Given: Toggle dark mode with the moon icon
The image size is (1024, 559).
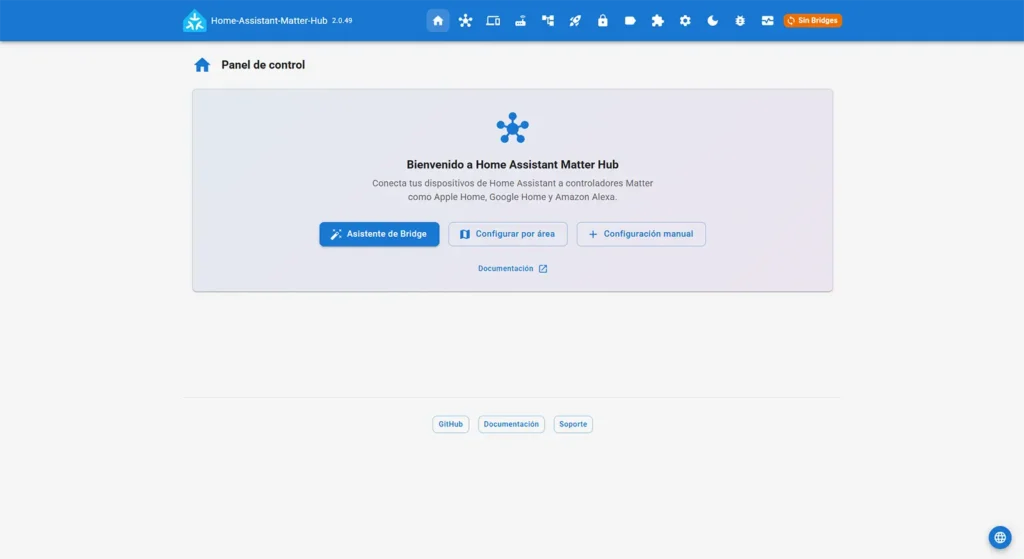Looking at the screenshot, I should click(x=712, y=21).
